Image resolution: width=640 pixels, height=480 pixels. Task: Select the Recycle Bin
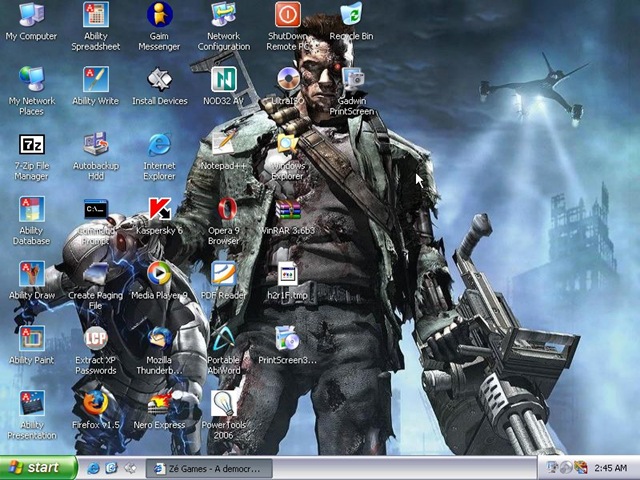(351, 14)
